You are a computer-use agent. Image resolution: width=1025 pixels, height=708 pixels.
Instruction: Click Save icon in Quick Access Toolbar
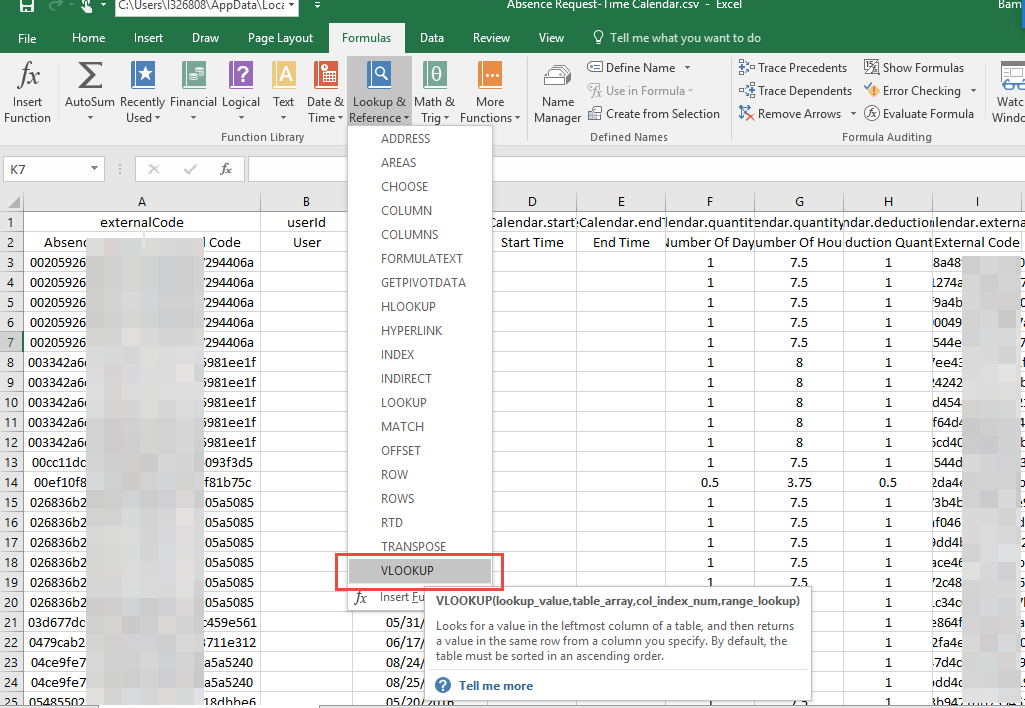pyautogui.click(x=27, y=6)
